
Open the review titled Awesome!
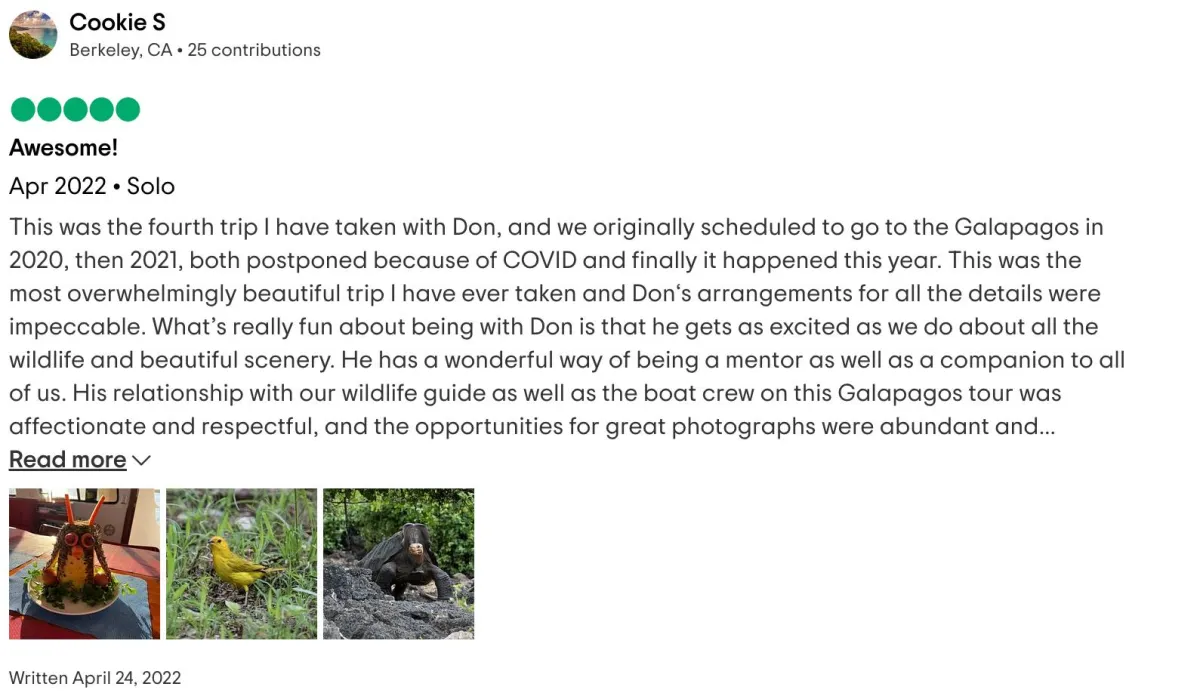tap(63, 148)
